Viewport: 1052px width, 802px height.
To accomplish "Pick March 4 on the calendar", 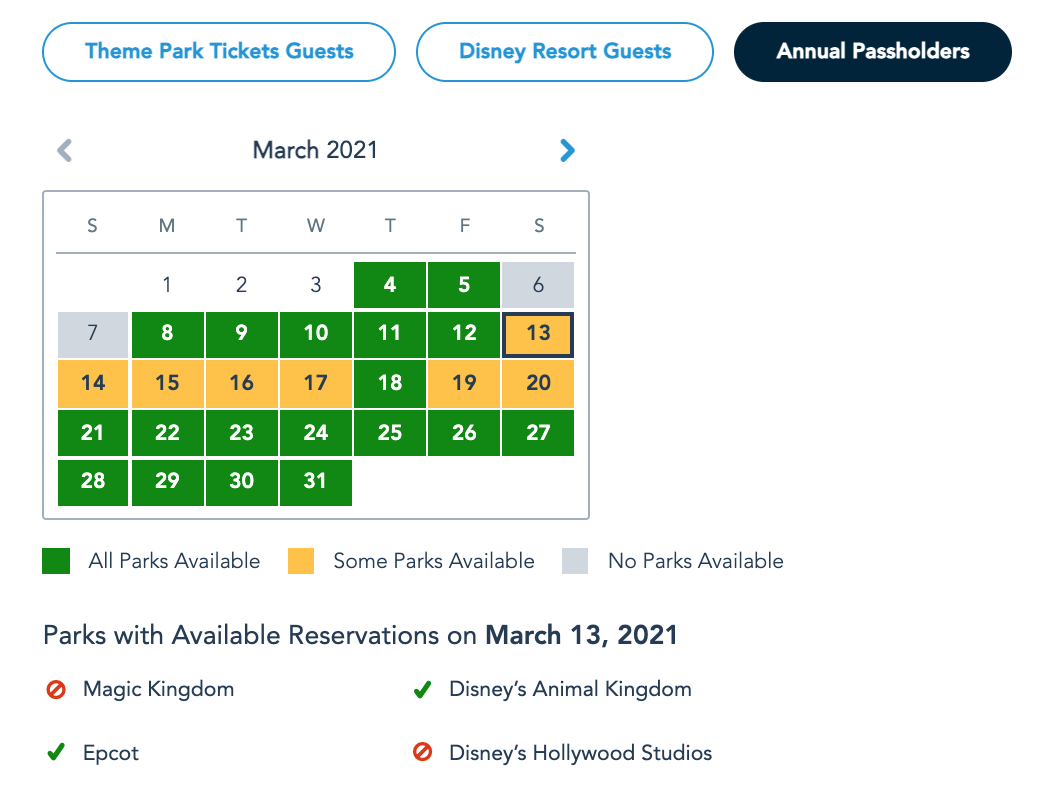I will point(390,285).
